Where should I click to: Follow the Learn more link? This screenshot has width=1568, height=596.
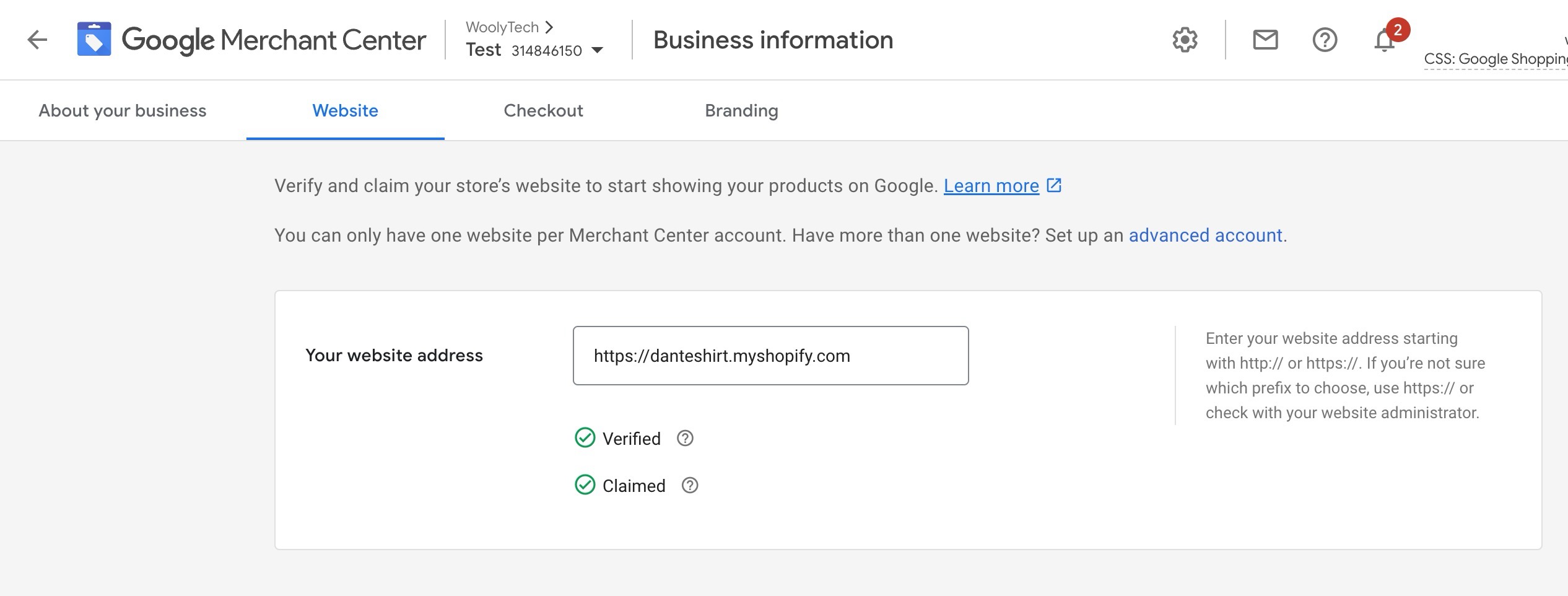(991, 186)
